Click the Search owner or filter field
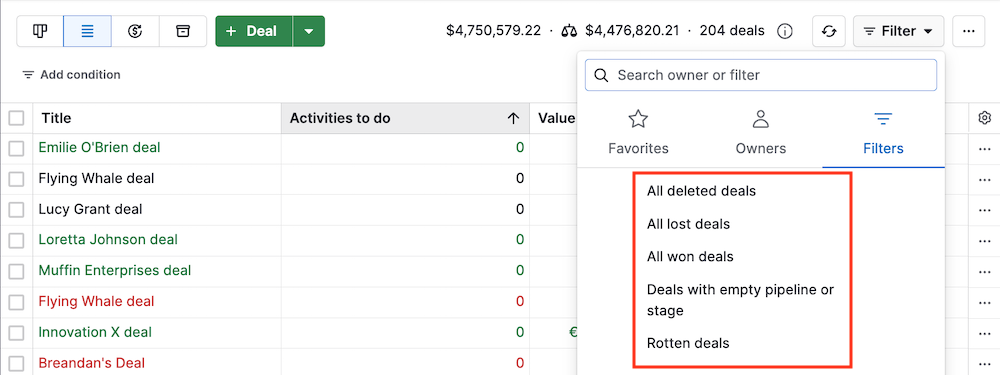Screen dimensions: 1000x375 pos(761,75)
